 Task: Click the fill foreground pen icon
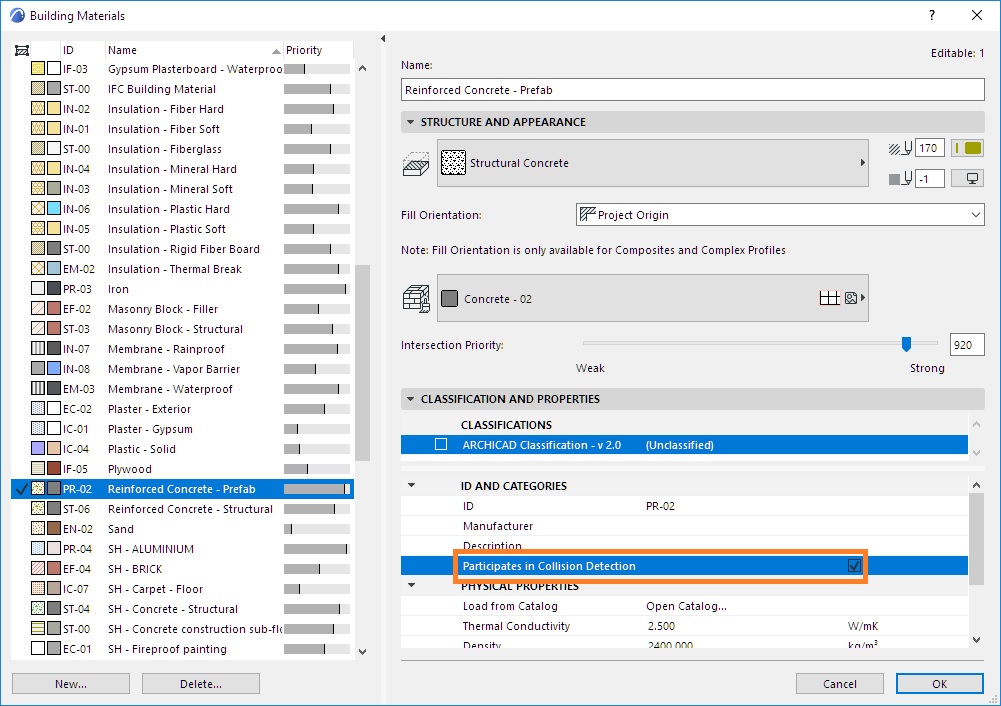[899, 149]
